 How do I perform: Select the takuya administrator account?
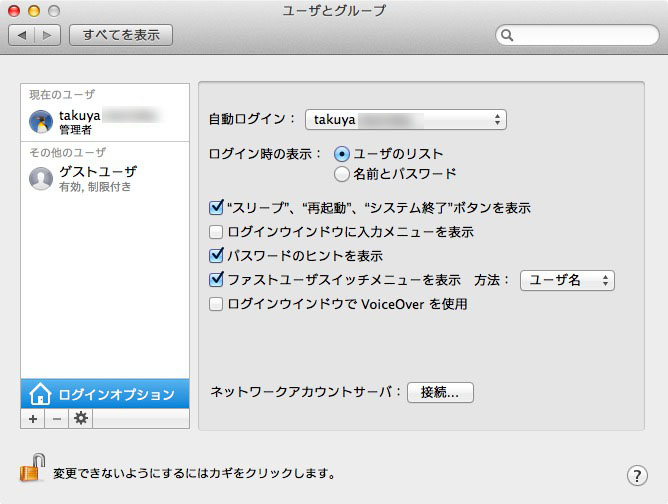[x=105, y=122]
